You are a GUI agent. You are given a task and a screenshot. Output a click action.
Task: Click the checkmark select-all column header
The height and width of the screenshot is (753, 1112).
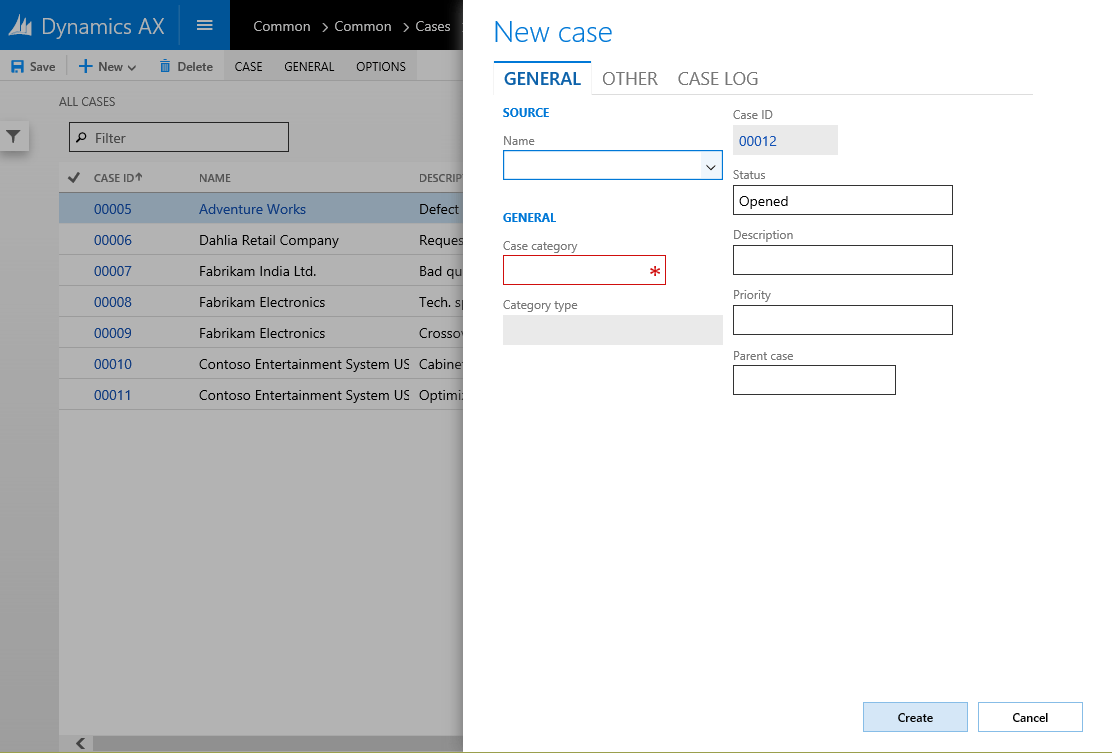(x=73, y=177)
